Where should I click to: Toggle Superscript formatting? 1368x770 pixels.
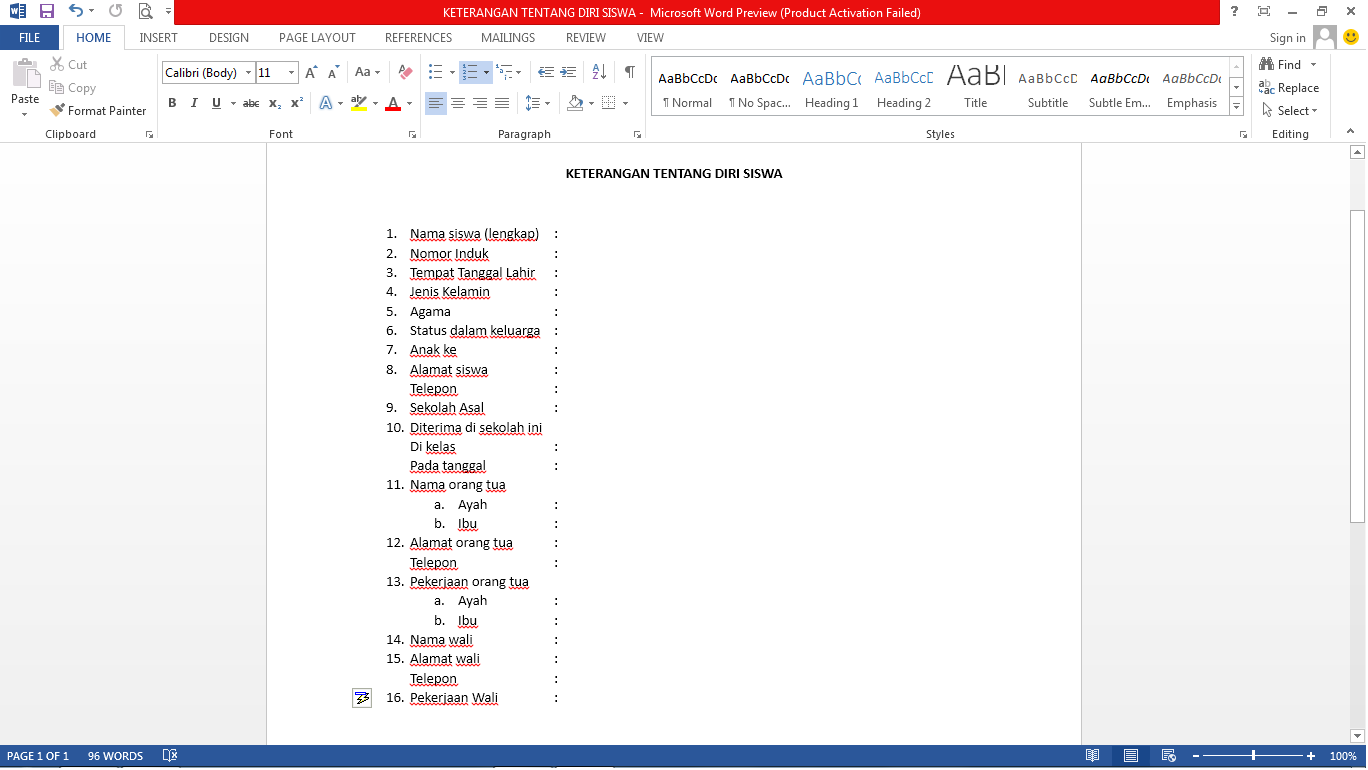tap(297, 103)
